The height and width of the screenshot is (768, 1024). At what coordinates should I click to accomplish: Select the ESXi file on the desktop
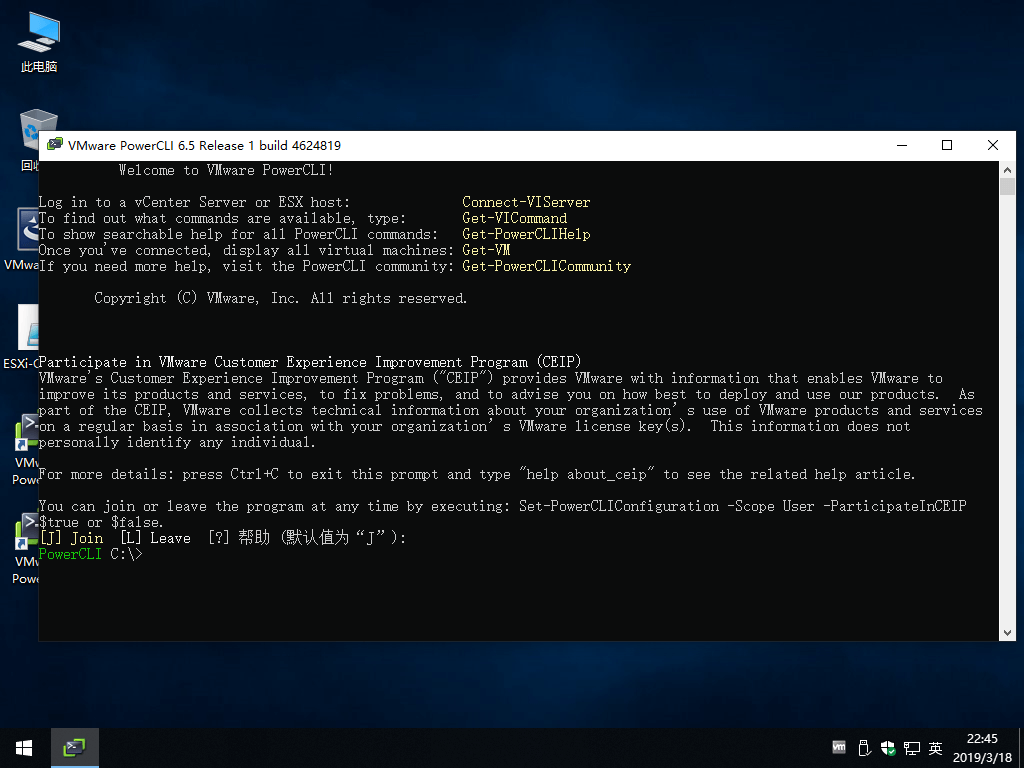[x=27, y=330]
